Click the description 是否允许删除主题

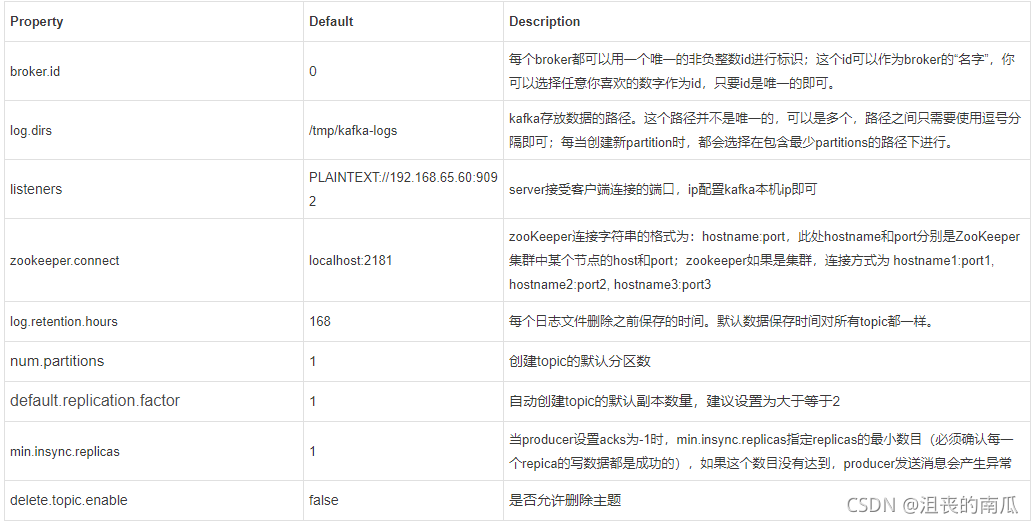[565, 501]
